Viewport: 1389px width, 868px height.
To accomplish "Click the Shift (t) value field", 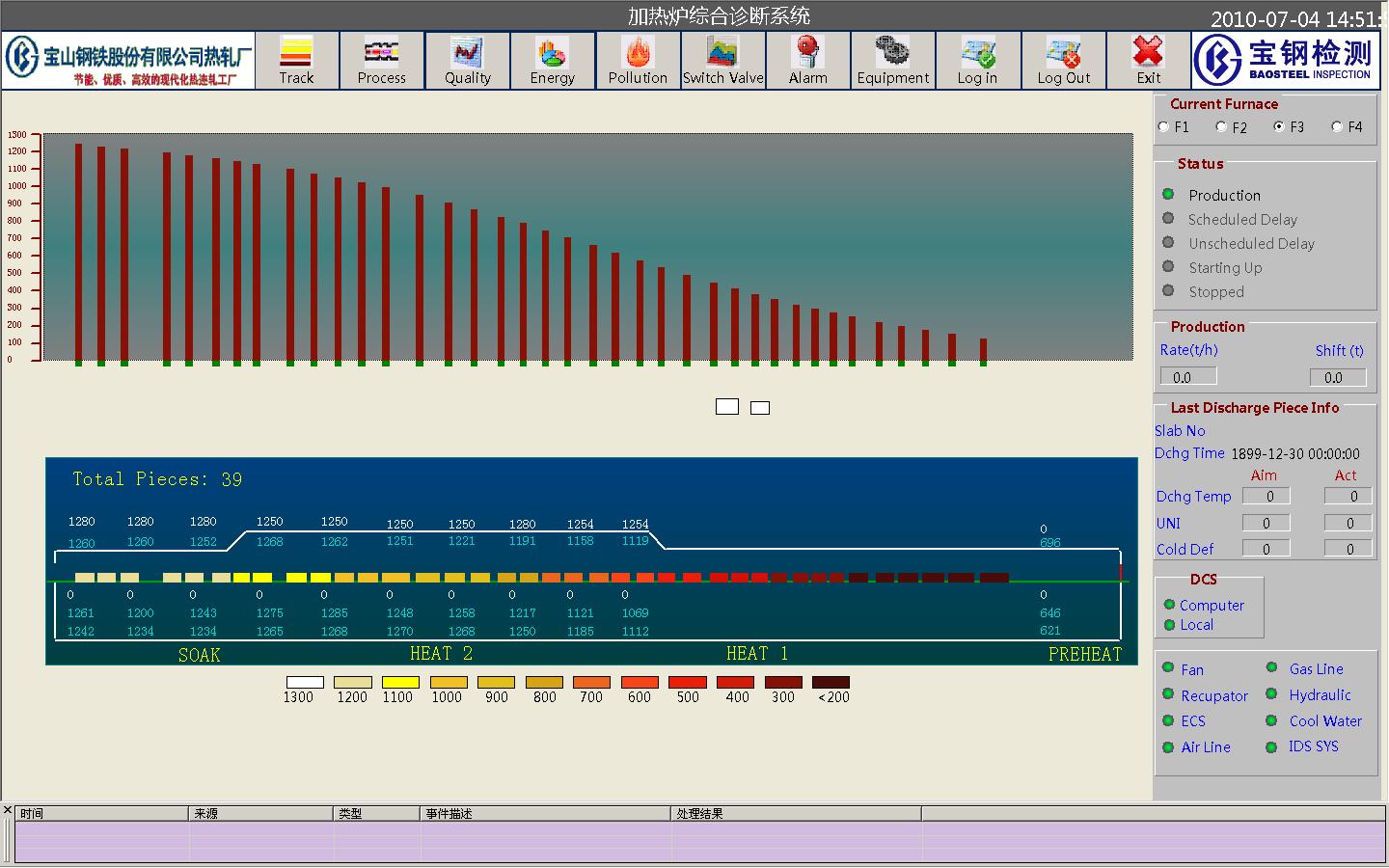I will tap(1338, 377).
